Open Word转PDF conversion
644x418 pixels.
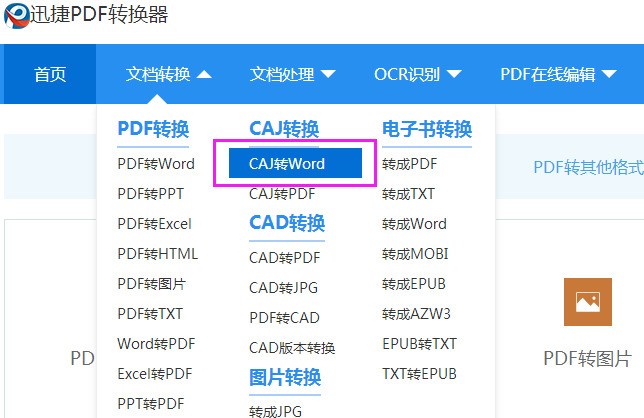156,344
